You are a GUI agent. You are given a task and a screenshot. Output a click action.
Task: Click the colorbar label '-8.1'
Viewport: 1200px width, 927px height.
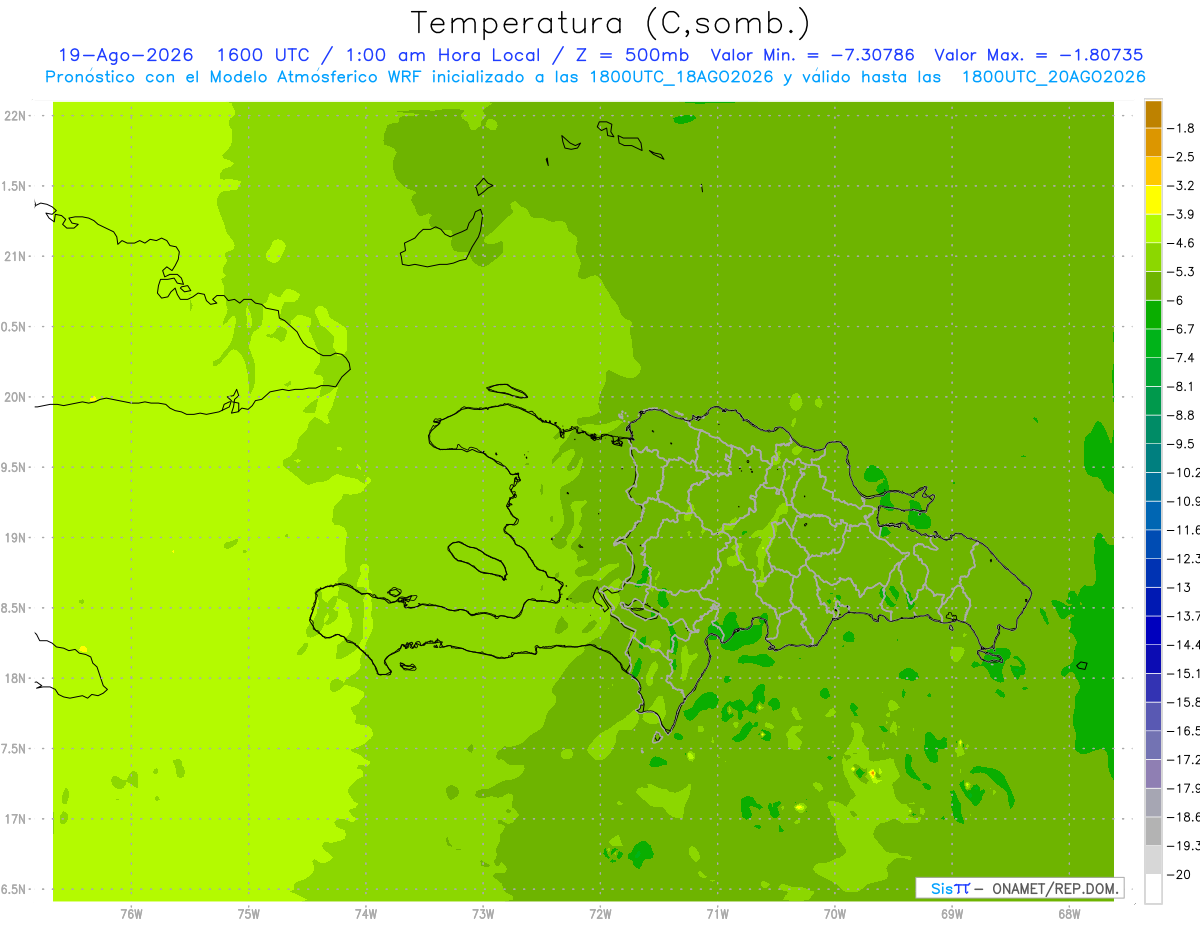(1182, 387)
